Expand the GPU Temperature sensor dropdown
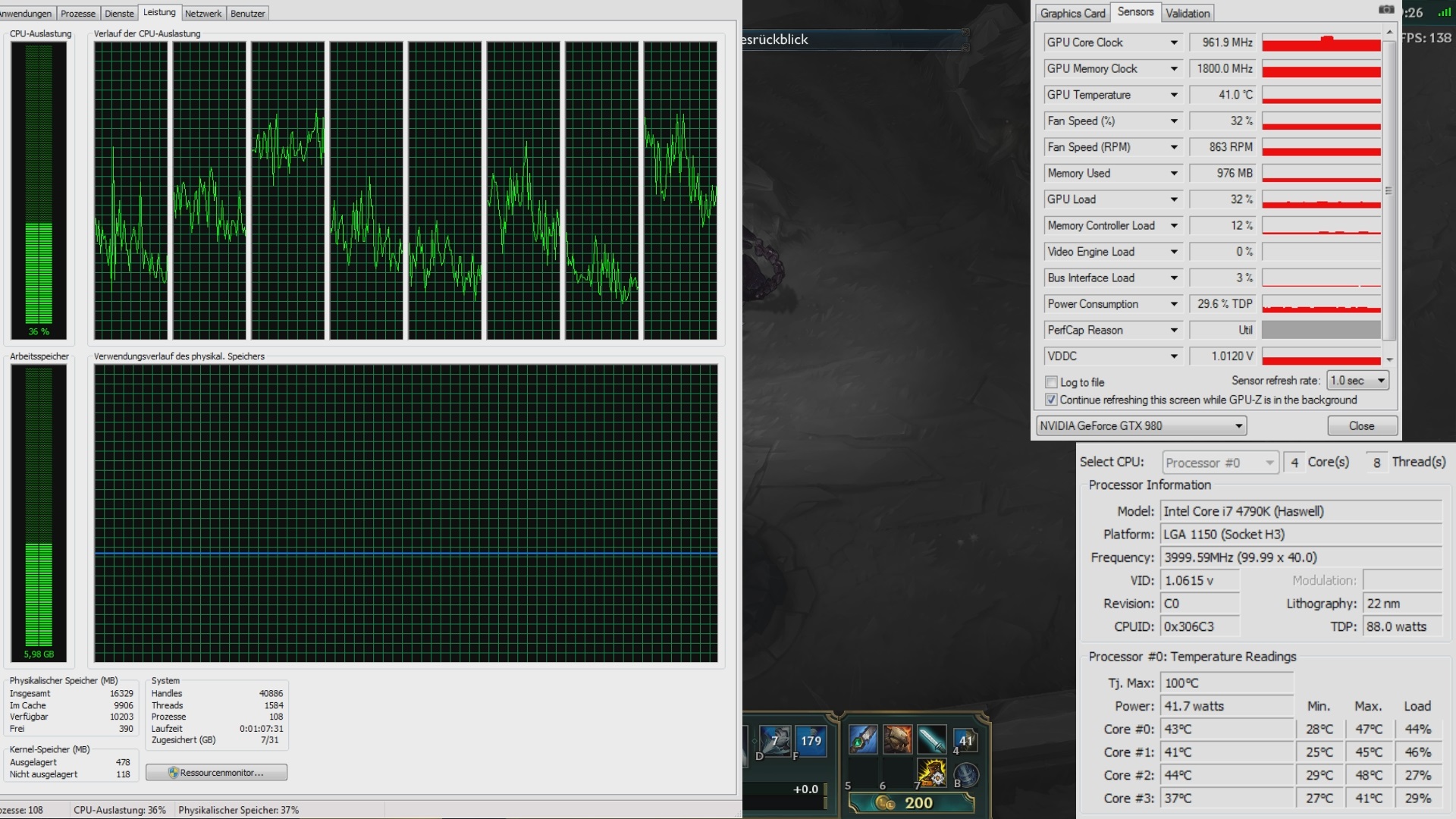This screenshot has width=1456, height=819. click(x=1173, y=95)
